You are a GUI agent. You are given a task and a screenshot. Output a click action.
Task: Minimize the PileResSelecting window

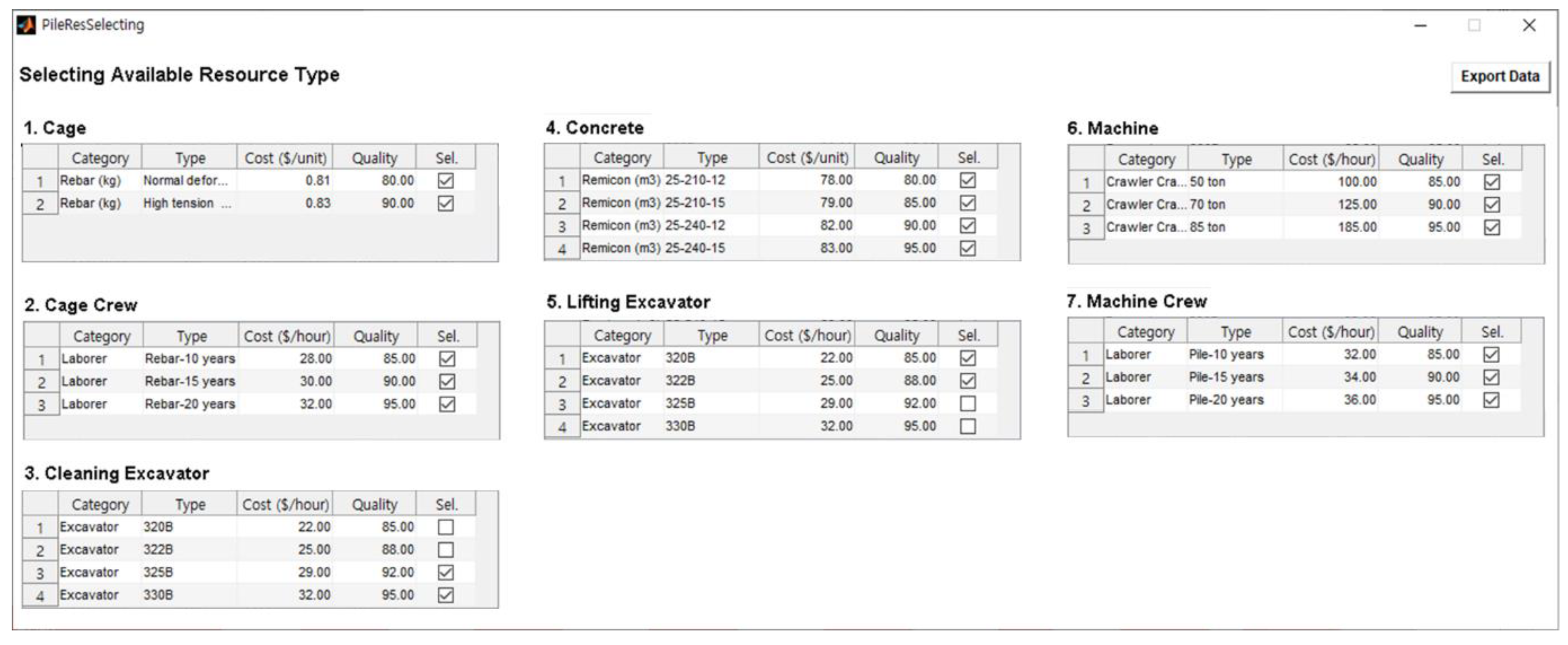coord(1420,25)
